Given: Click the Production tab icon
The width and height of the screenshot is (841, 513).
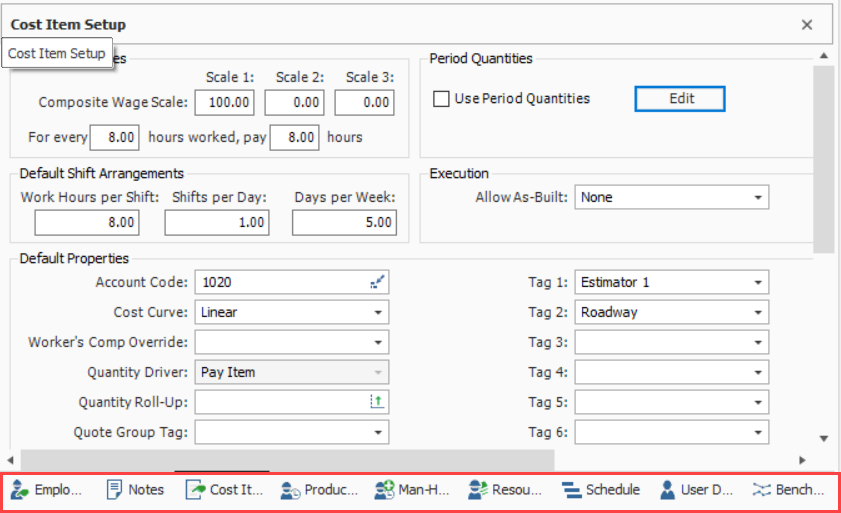Looking at the screenshot, I should (290, 490).
